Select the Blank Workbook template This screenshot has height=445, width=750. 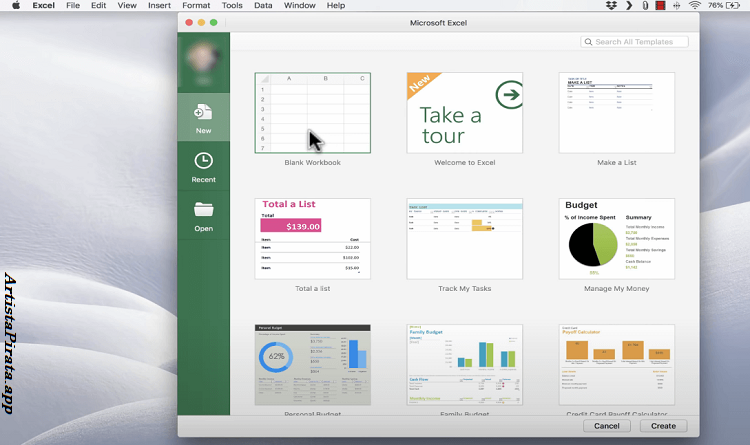312,113
